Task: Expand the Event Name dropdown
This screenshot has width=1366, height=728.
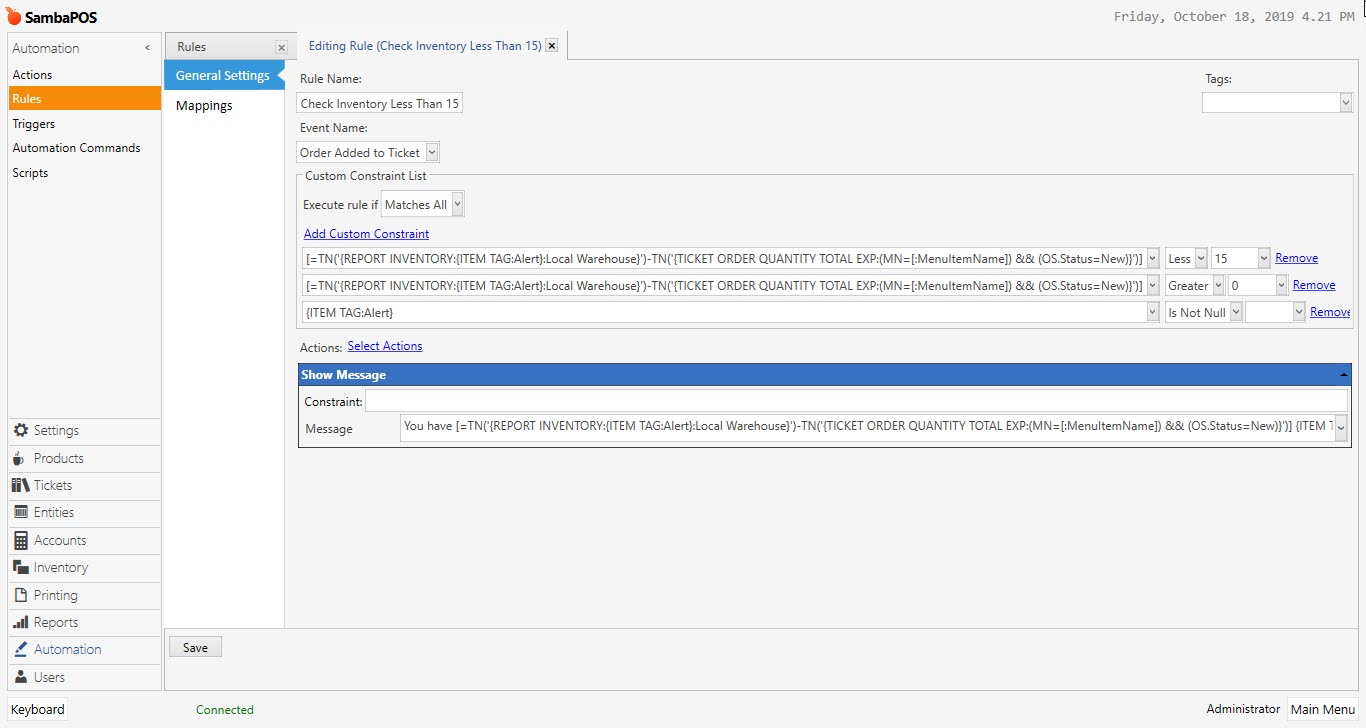Action: tap(432, 152)
